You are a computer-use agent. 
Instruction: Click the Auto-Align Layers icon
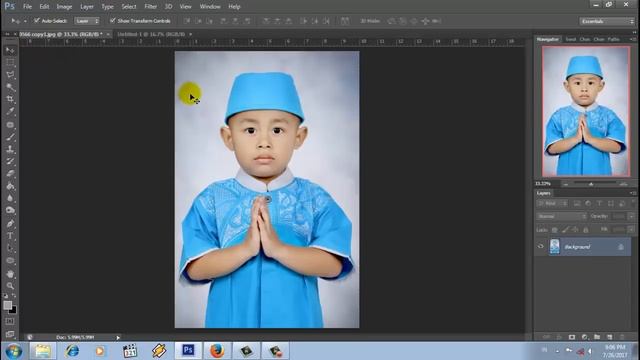pos(345,21)
